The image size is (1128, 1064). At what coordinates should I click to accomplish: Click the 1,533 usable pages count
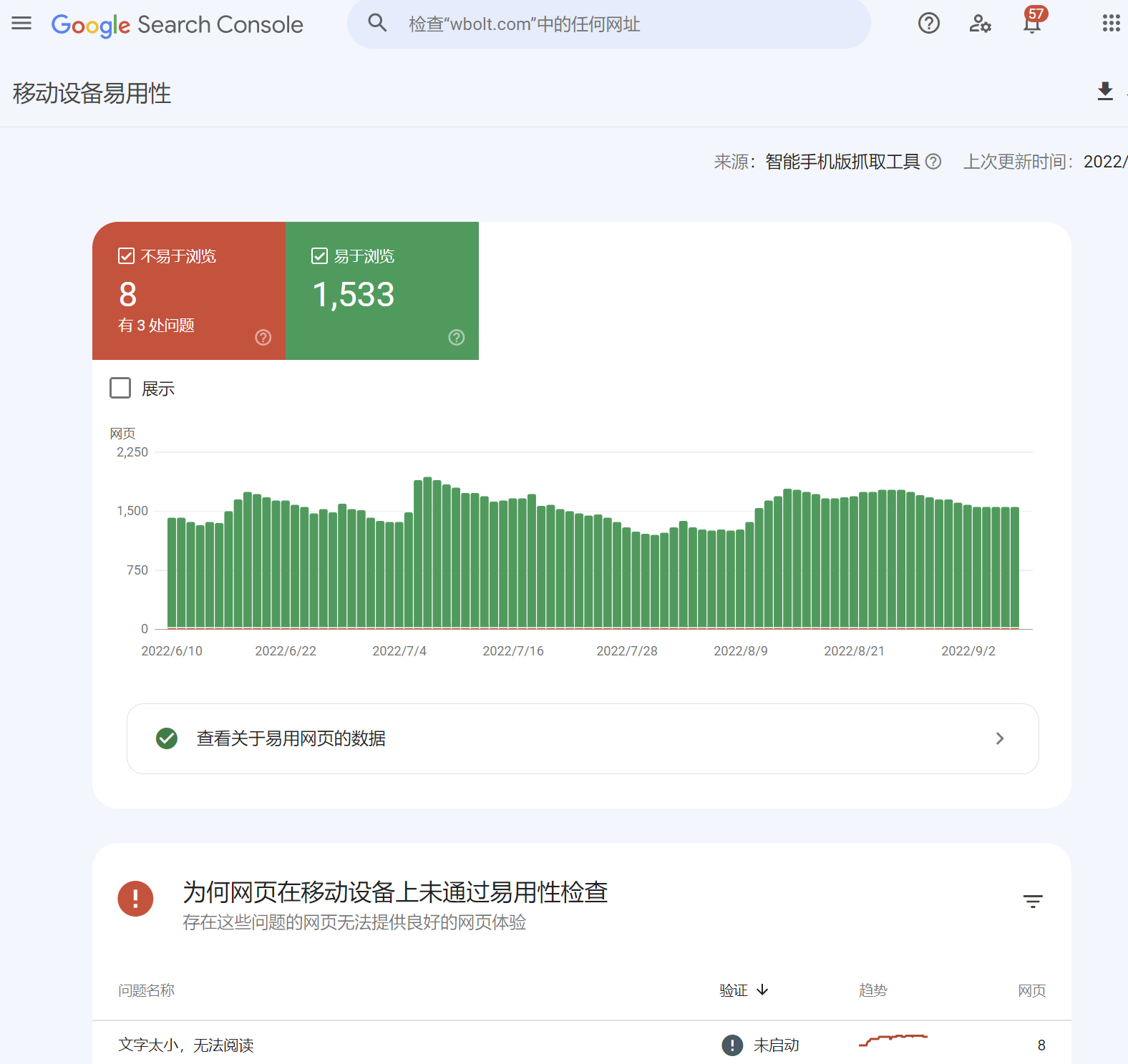tap(354, 295)
